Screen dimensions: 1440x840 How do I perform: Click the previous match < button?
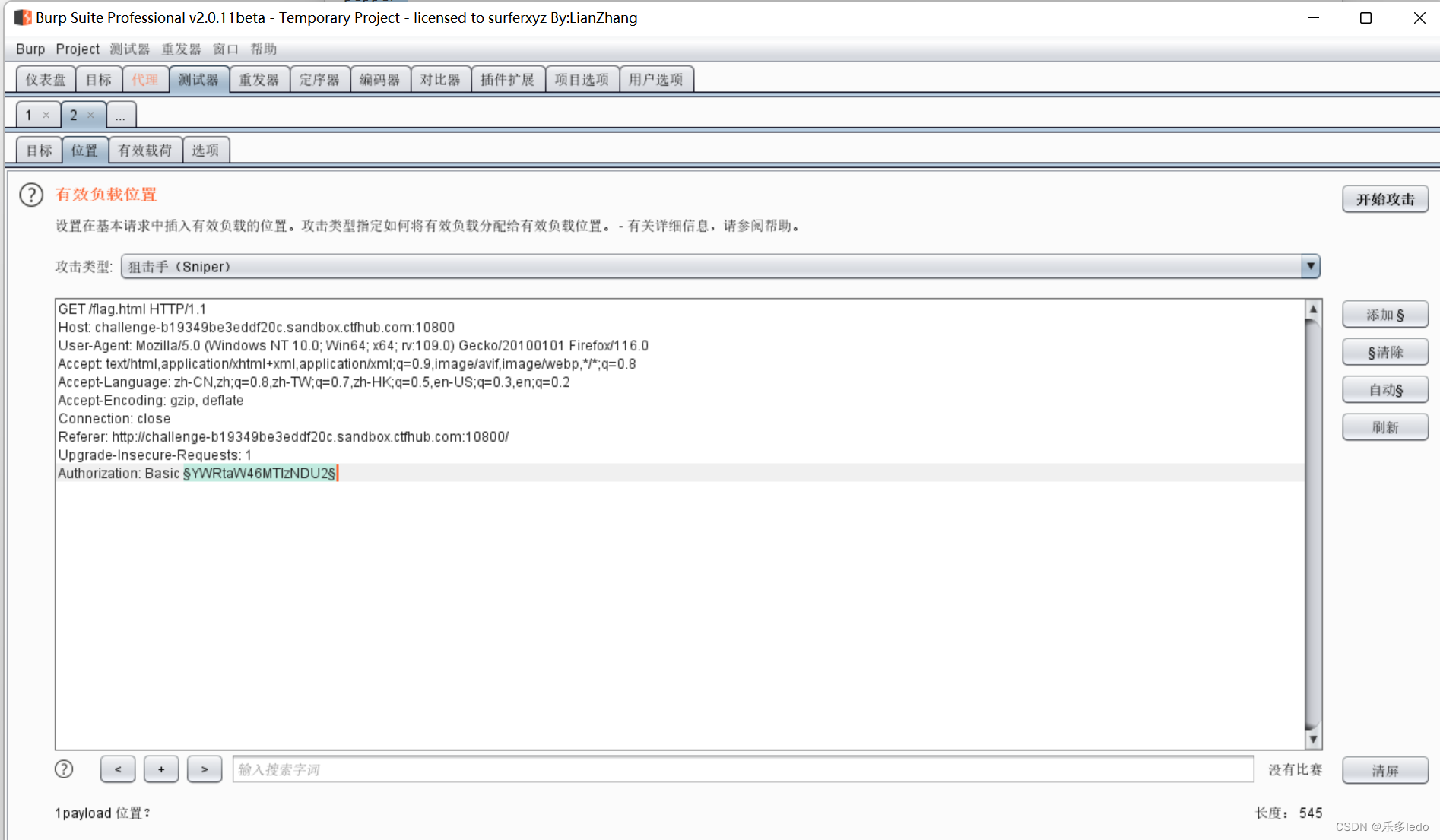coord(118,769)
